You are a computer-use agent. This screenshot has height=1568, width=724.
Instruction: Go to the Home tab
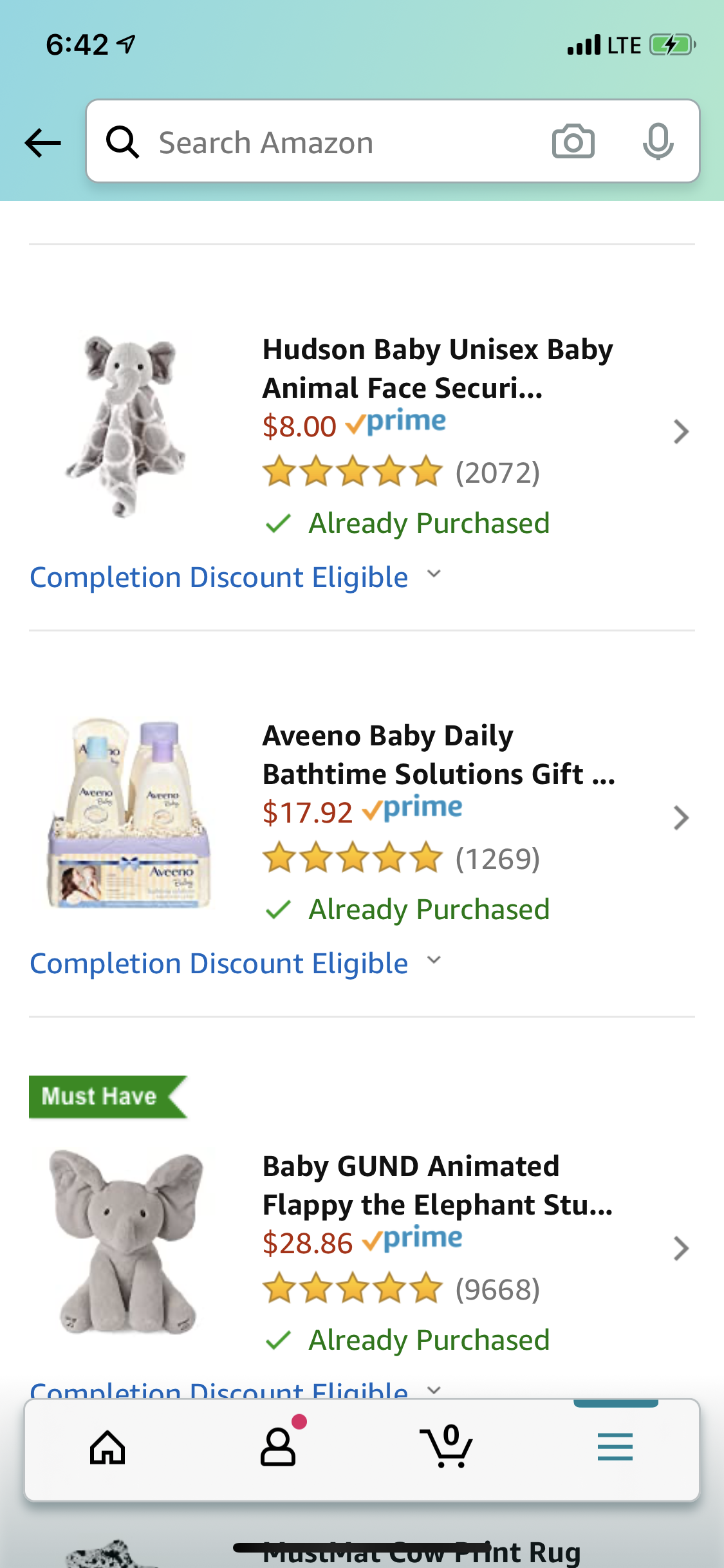point(107,1448)
